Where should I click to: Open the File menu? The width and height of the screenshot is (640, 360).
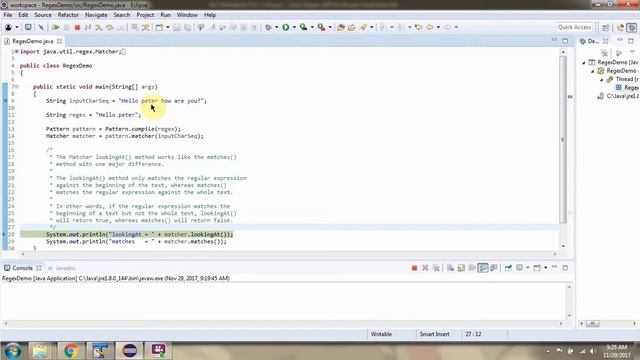click(8, 15)
